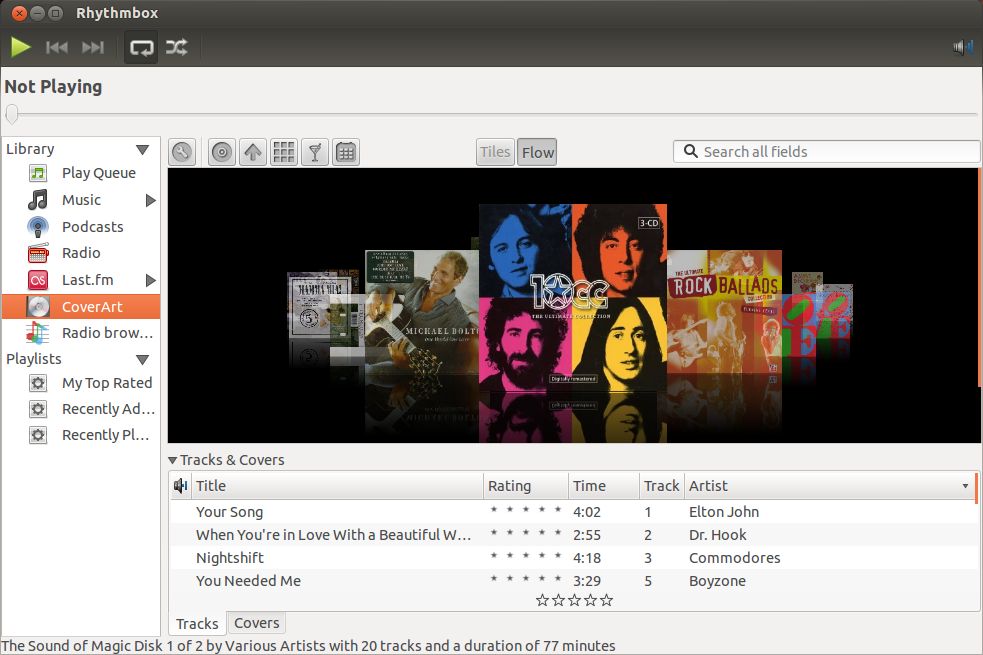The width and height of the screenshot is (983, 655).
Task: Select the Podcasts label in the Library list
Action: (93, 227)
